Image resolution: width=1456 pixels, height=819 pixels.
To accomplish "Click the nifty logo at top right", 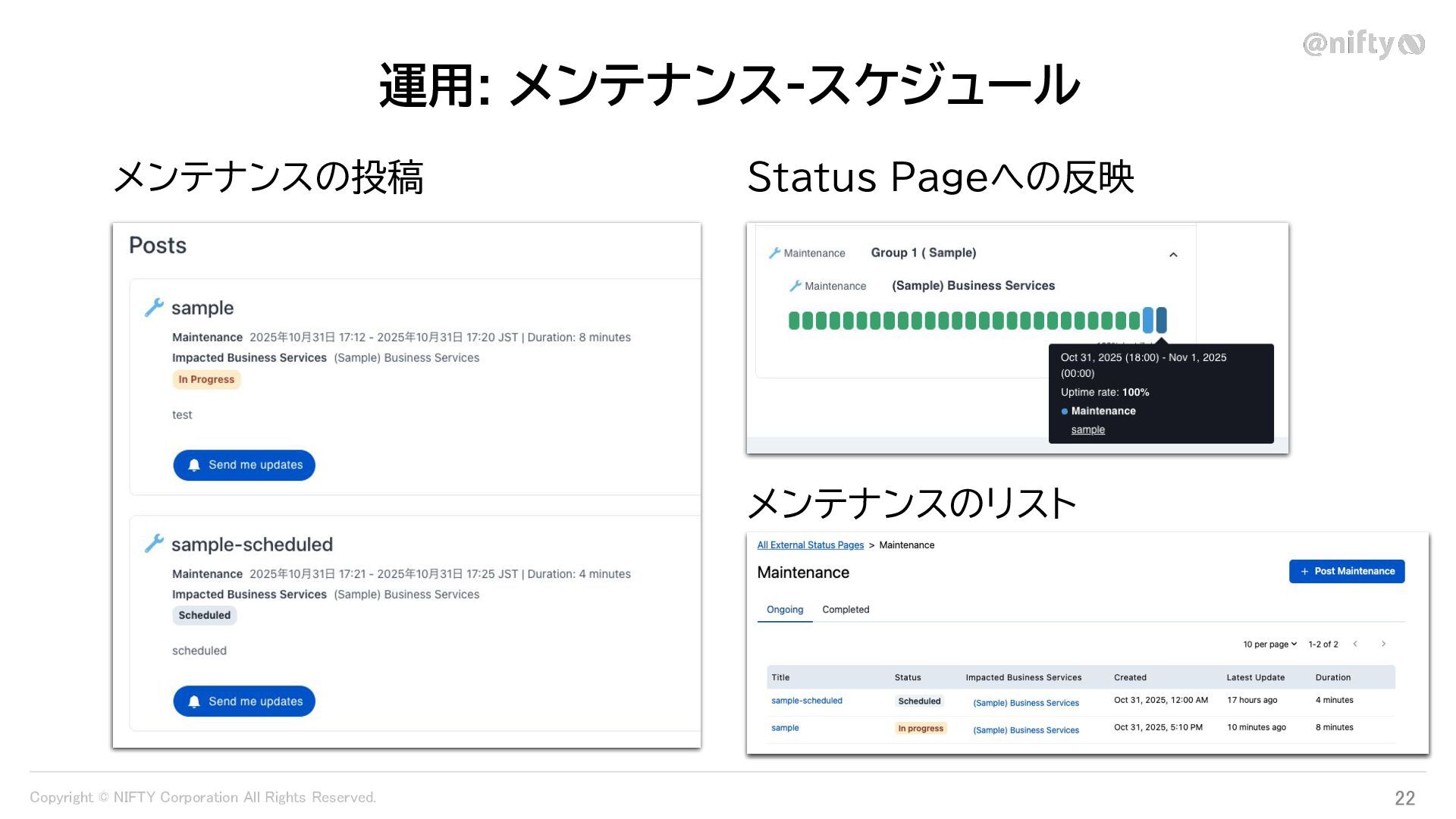I will 1363,44.
